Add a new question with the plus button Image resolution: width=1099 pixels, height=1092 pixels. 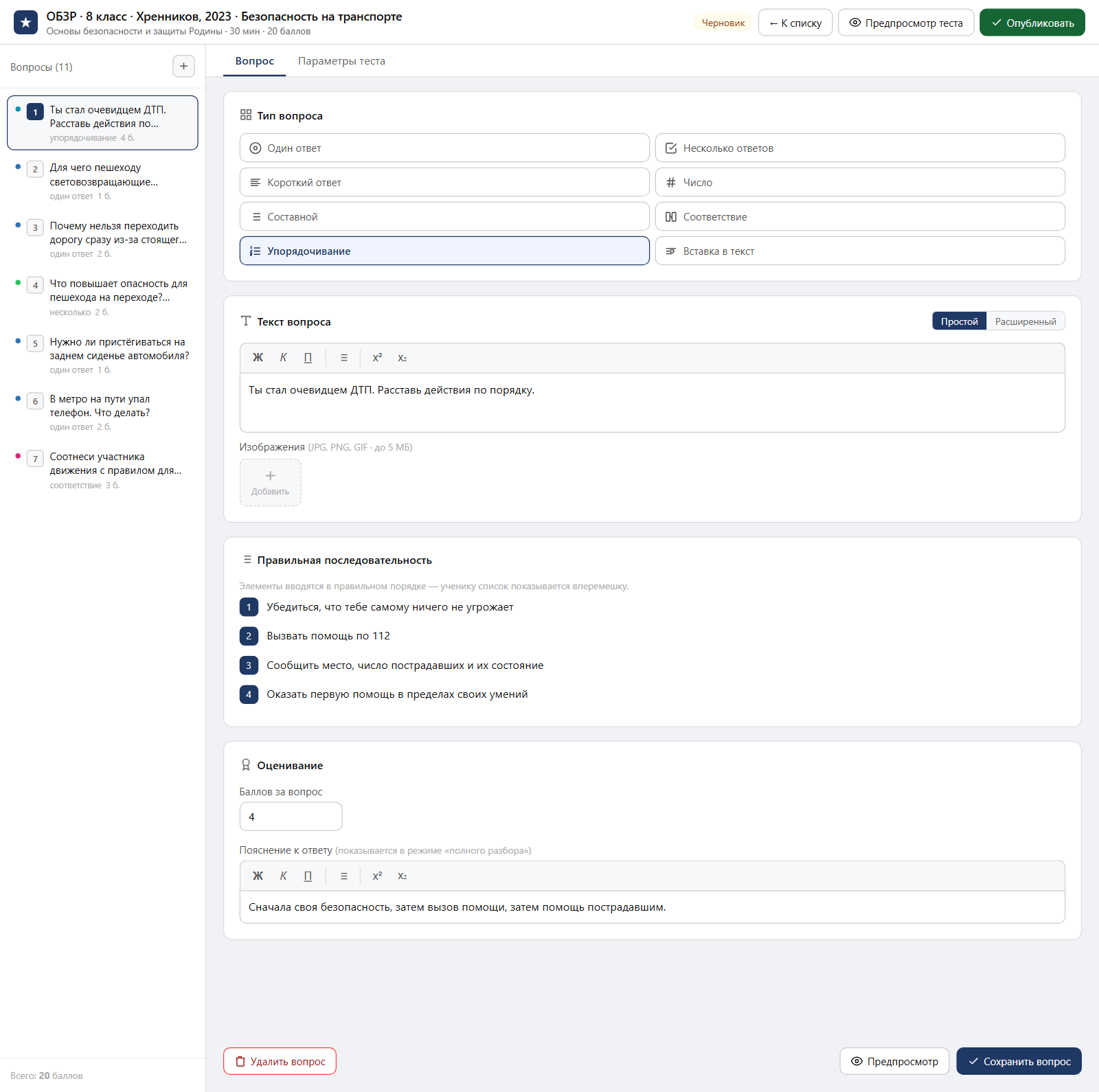pyautogui.click(x=183, y=67)
